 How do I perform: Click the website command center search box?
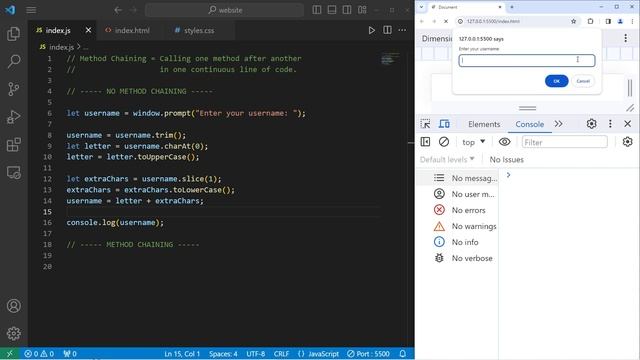(x=224, y=10)
